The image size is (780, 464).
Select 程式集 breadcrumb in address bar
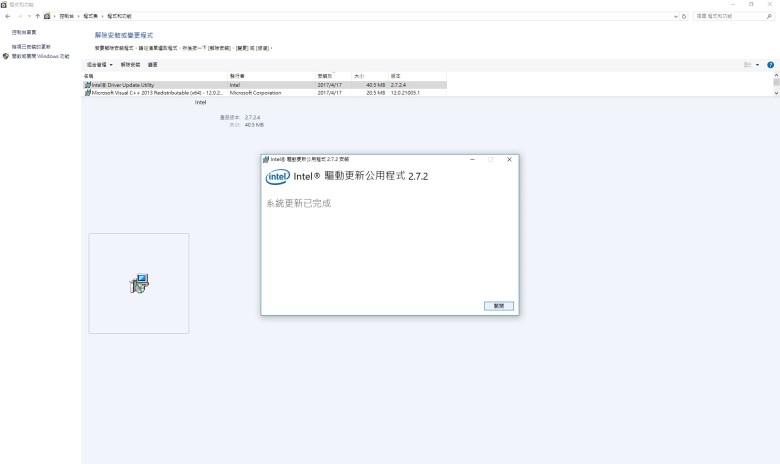tap(91, 16)
